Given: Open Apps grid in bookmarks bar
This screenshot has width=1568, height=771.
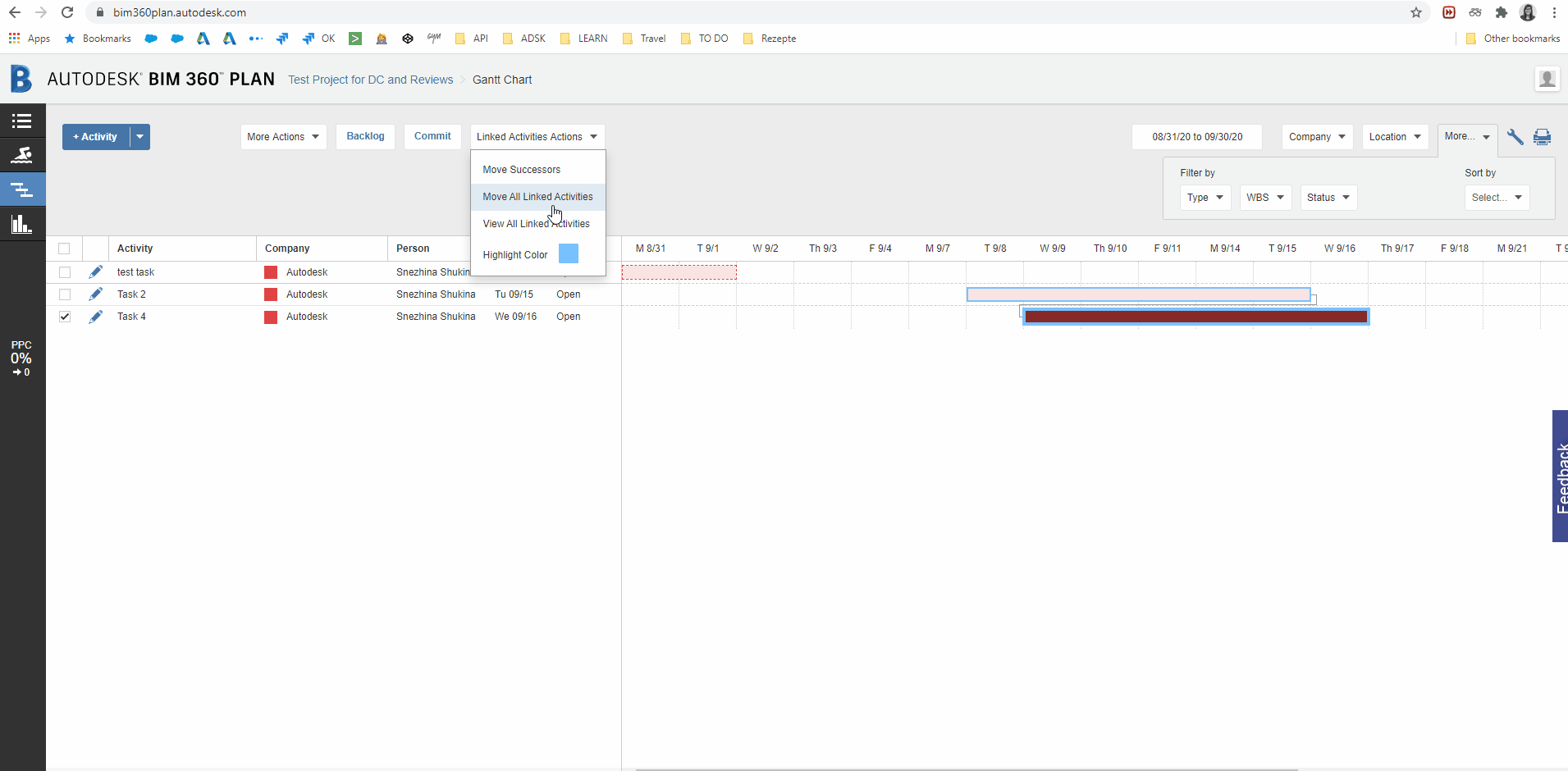Looking at the screenshot, I should [30, 39].
